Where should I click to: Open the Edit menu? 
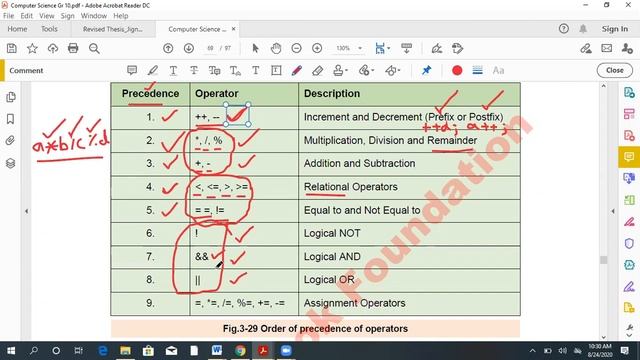pyautogui.click(x=27, y=16)
